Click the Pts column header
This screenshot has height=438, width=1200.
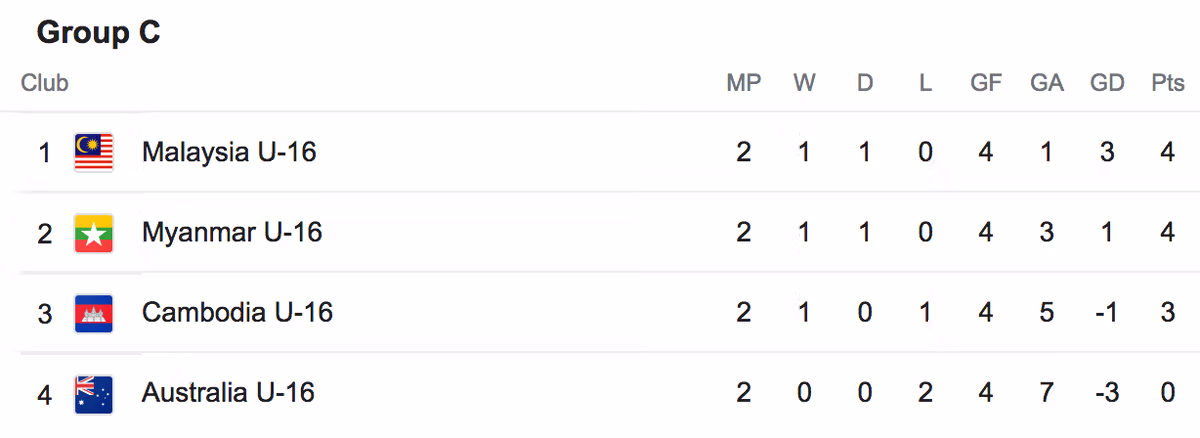pos(1167,83)
